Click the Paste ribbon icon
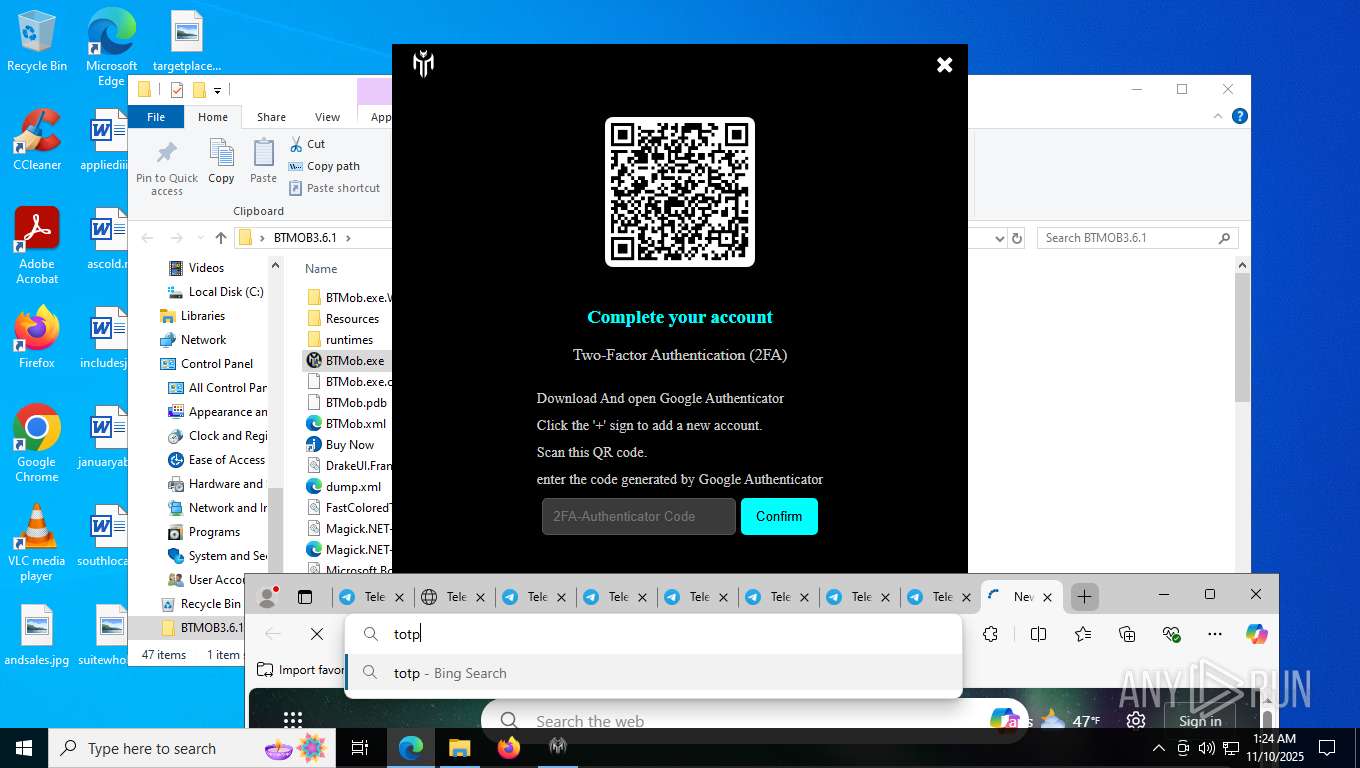This screenshot has width=1360, height=768. pyautogui.click(x=263, y=162)
